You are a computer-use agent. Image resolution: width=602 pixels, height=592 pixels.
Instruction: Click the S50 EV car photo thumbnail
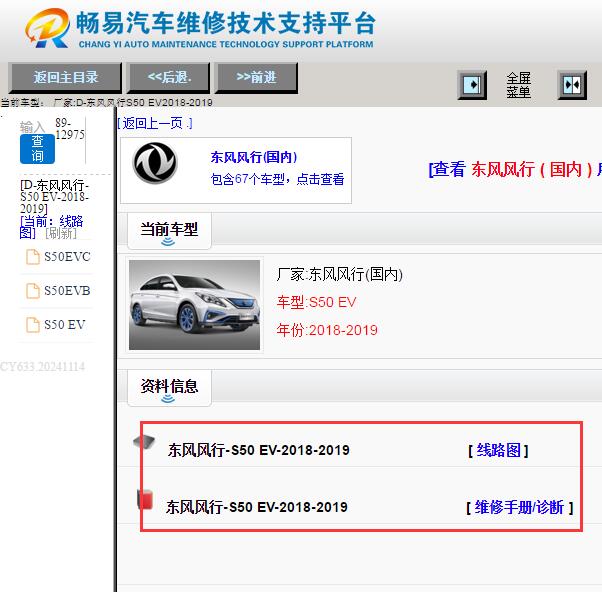pyautogui.click(x=195, y=305)
